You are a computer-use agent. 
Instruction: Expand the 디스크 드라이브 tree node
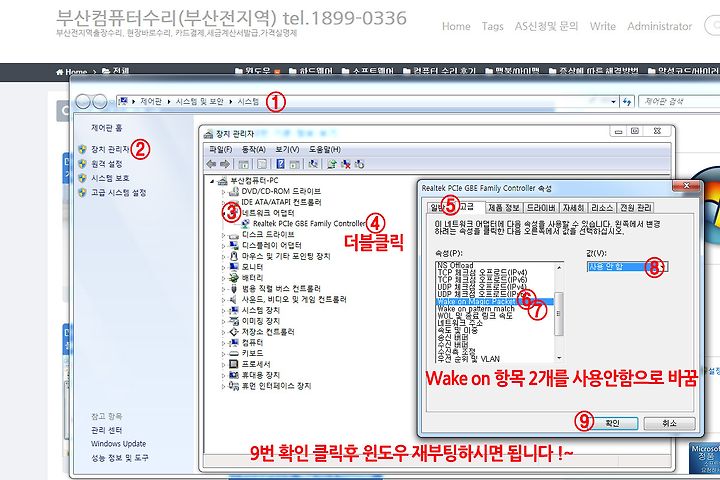[x=224, y=235]
